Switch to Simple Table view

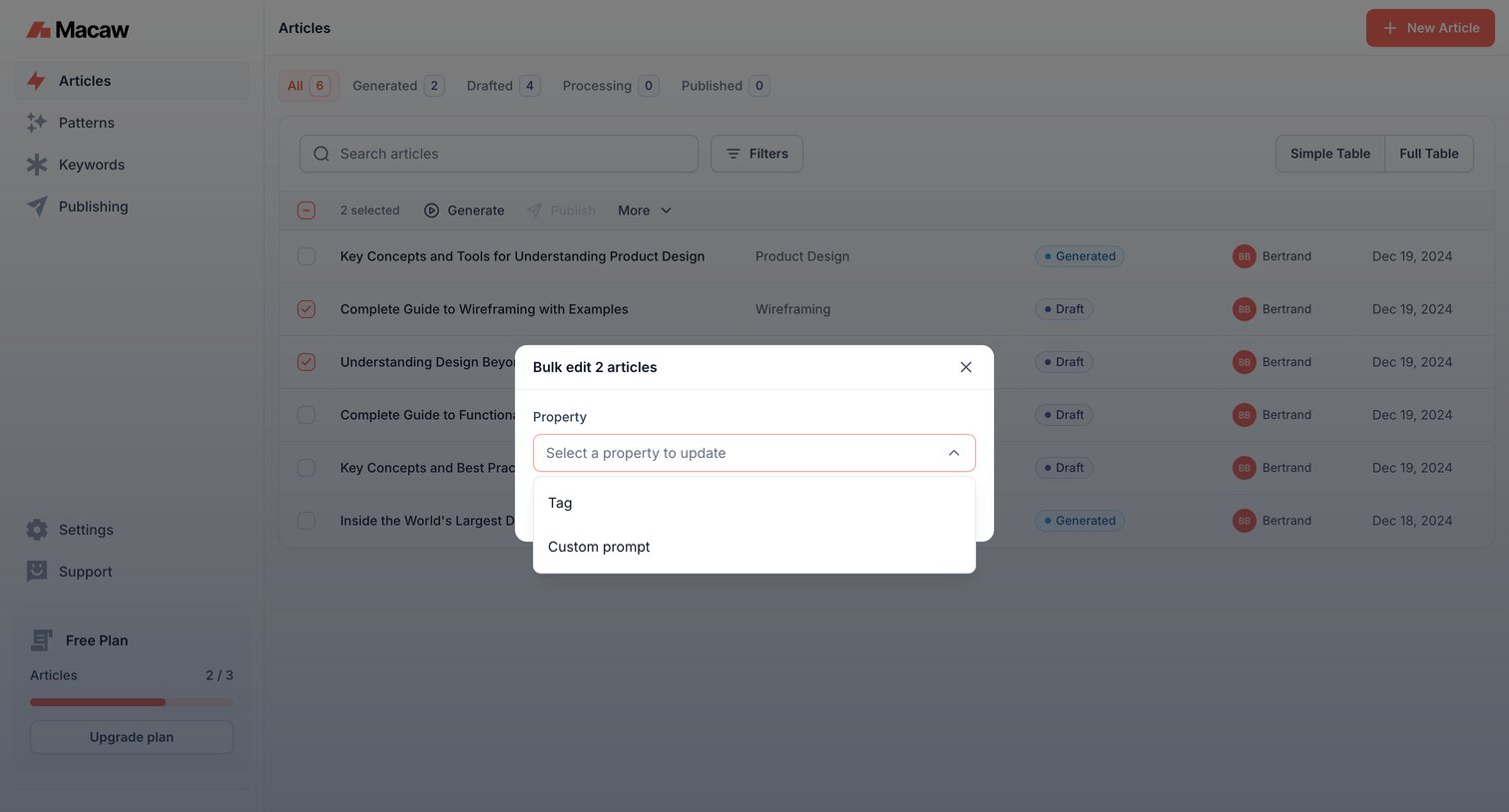point(1330,154)
